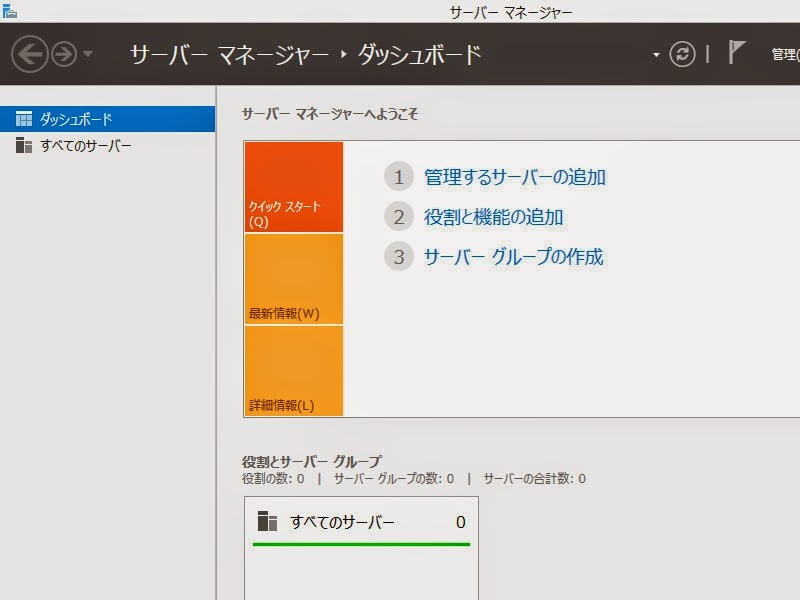Click the 詳細情報(L) tile

tap(294, 371)
